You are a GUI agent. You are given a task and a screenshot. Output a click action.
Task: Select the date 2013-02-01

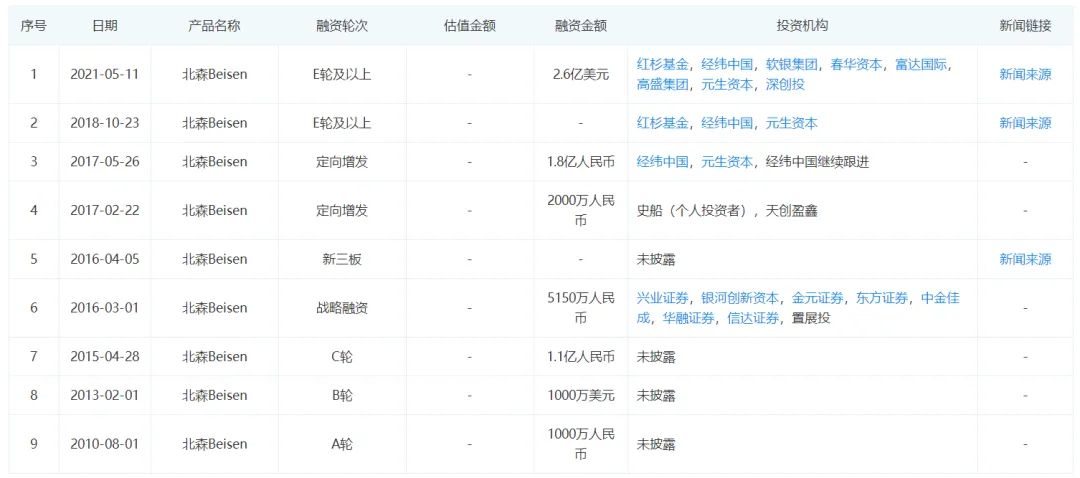pyautogui.click(x=105, y=395)
